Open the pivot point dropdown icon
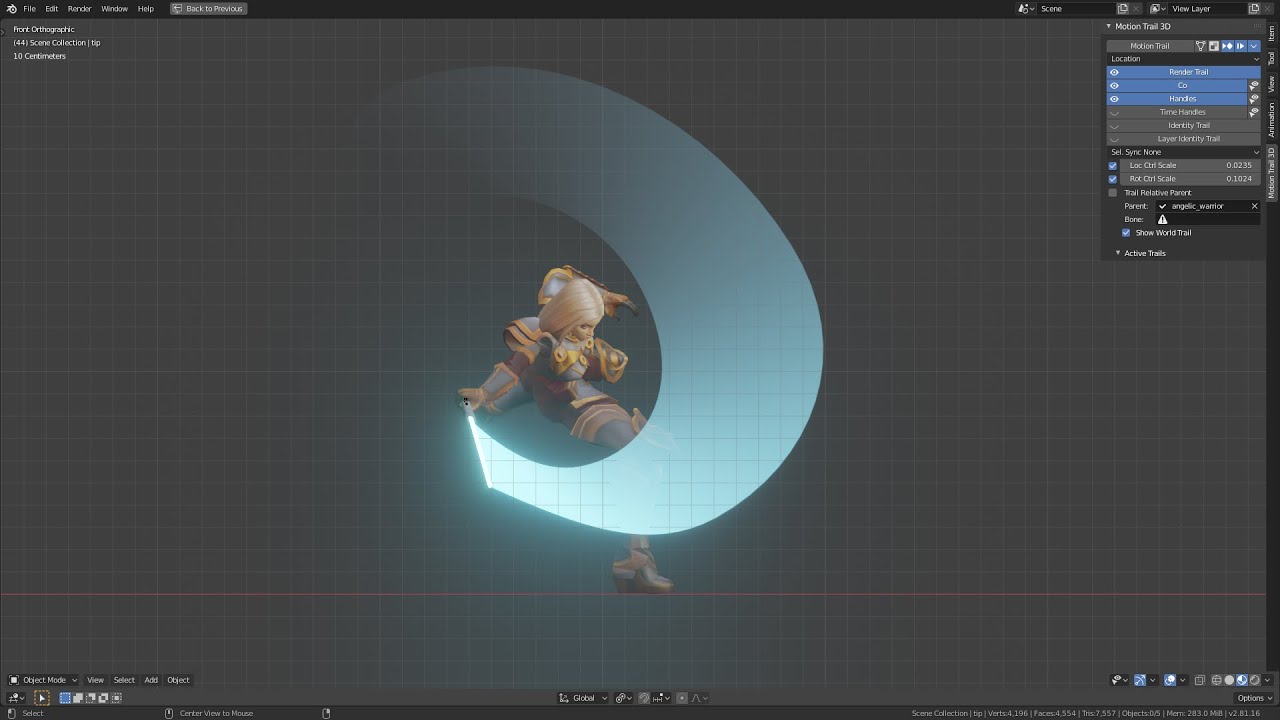Viewport: 1280px width, 720px height. pos(623,698)
